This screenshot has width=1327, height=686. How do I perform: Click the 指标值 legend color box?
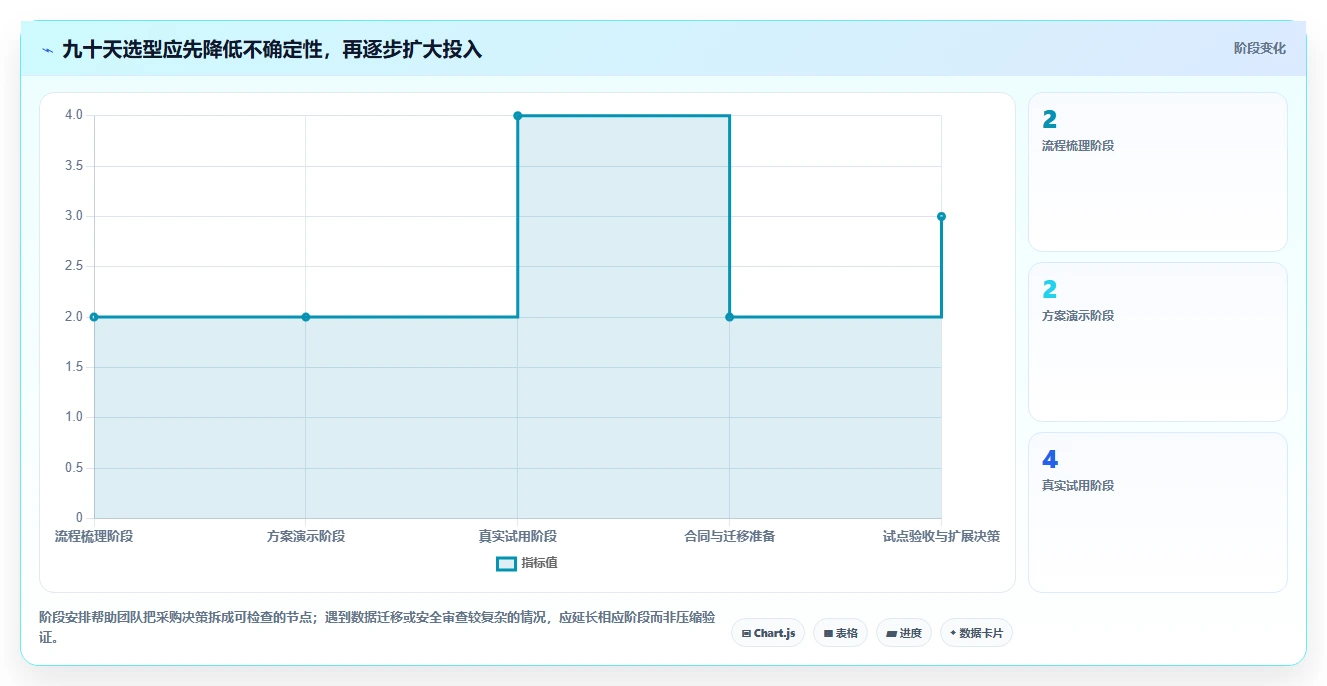506,563
